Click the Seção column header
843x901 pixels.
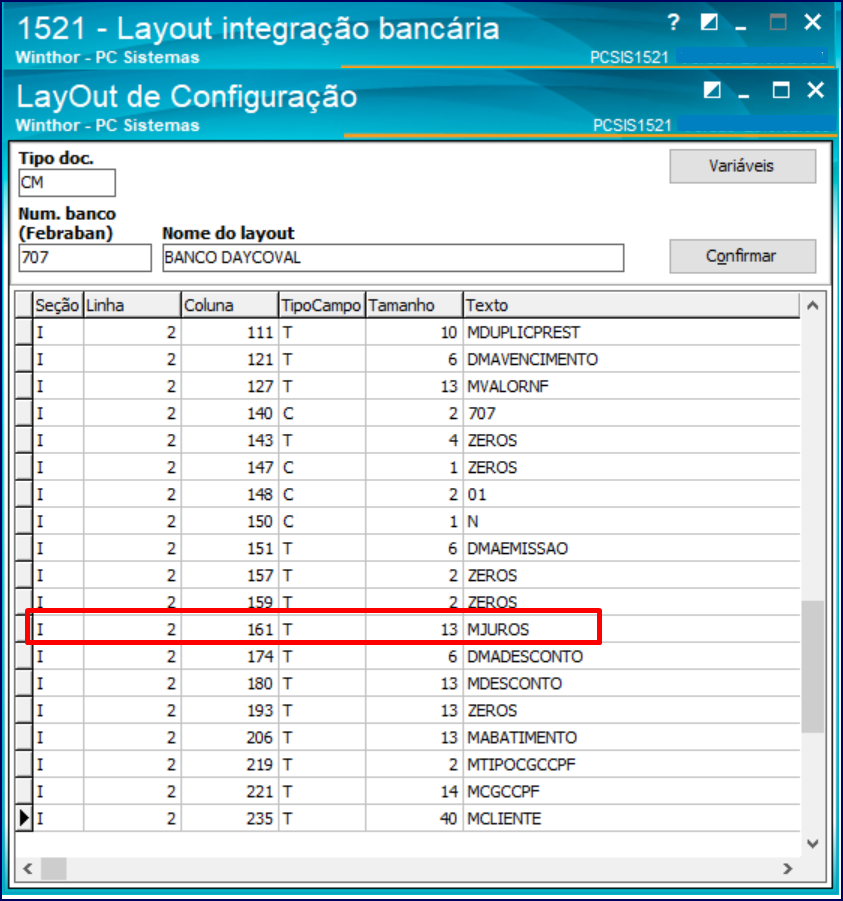pos(57,305)
